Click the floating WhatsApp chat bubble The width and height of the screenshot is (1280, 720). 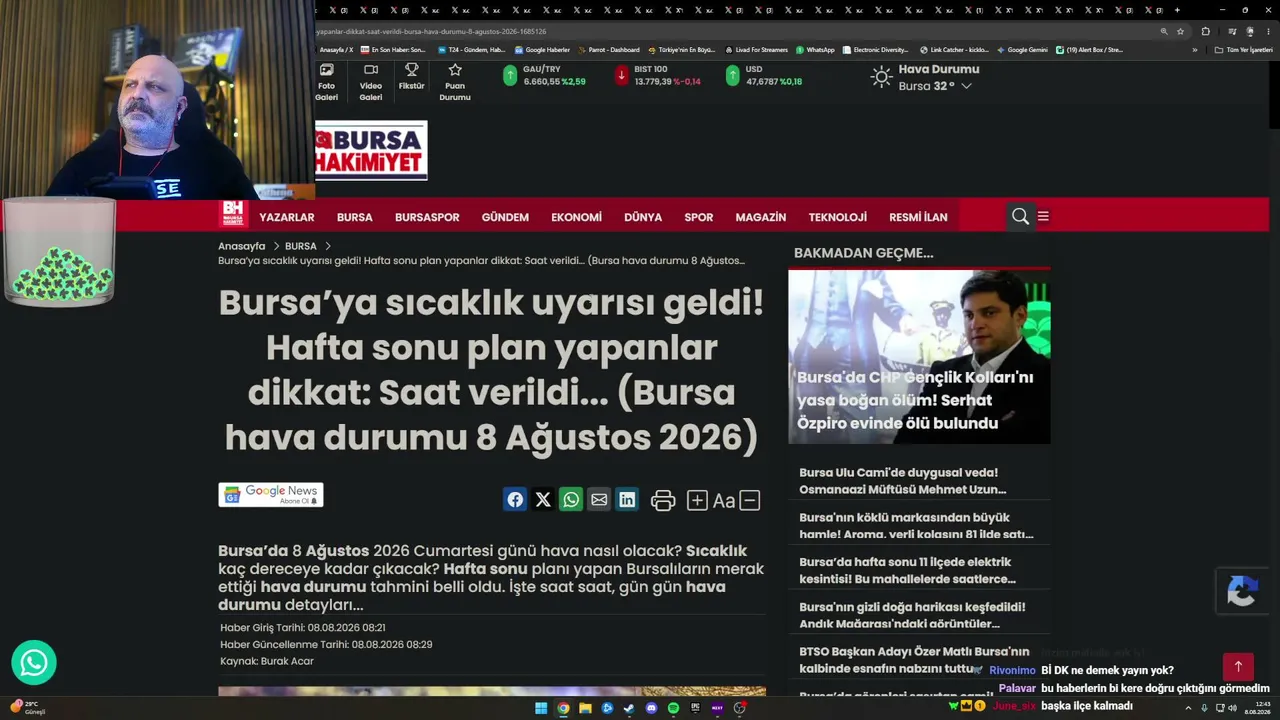(x=34, y=662)
